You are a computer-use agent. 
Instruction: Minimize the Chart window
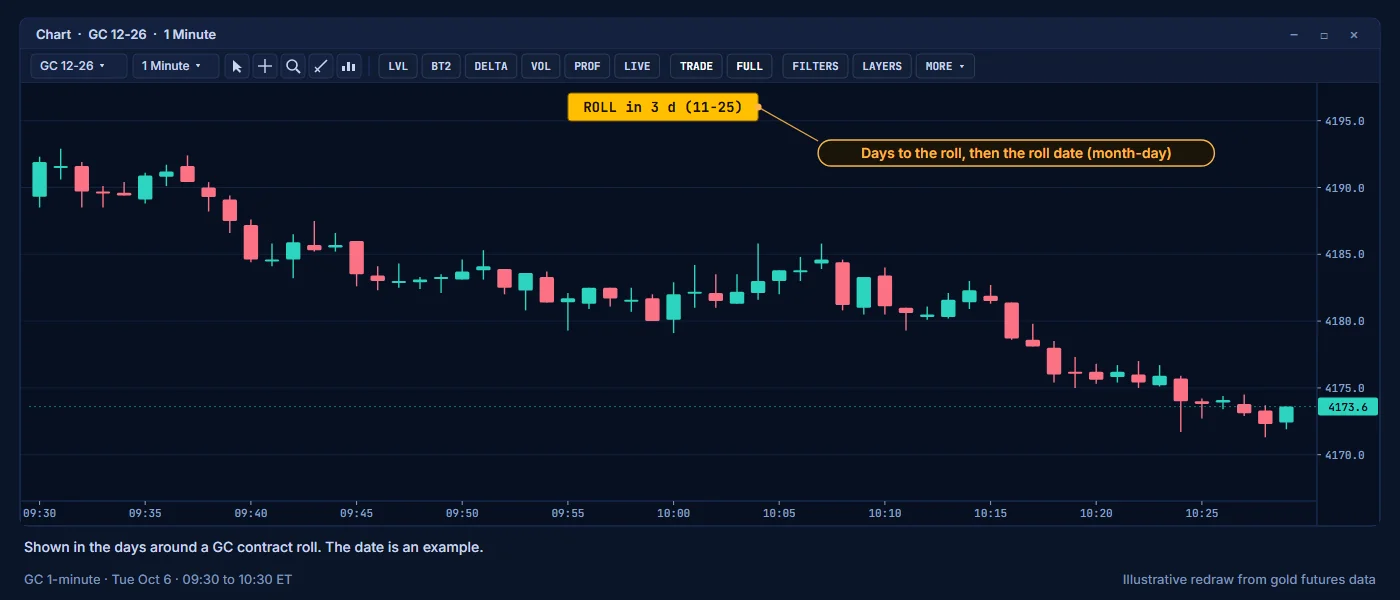(x=1294, y=35)
